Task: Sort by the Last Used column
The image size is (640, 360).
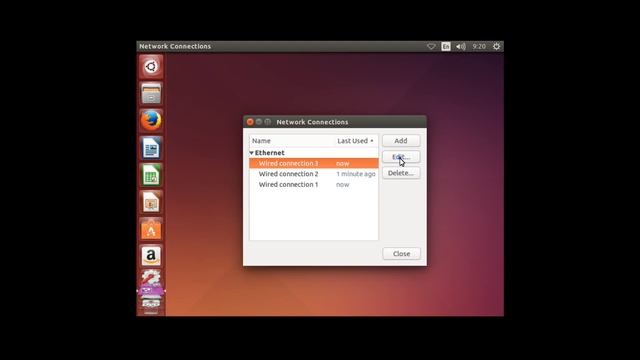Action: pyautogui.click(x=355, y=141)
